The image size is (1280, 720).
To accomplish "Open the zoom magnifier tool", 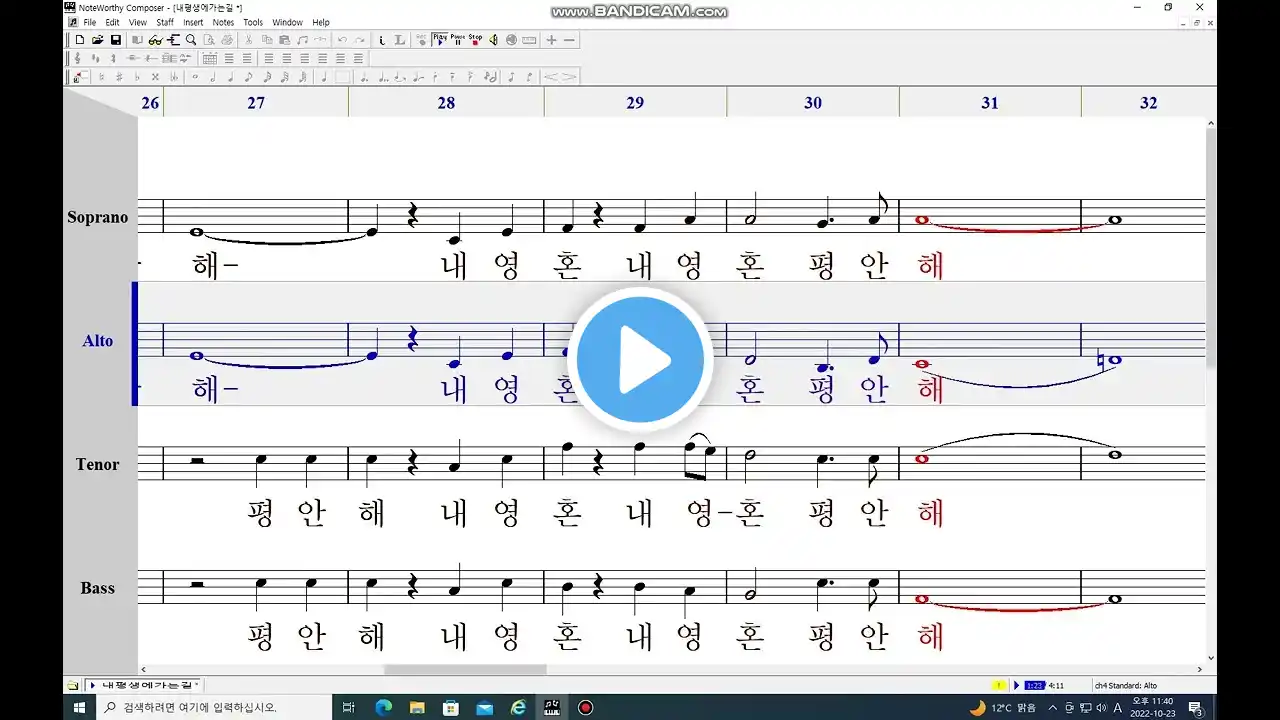I will 191,40.
